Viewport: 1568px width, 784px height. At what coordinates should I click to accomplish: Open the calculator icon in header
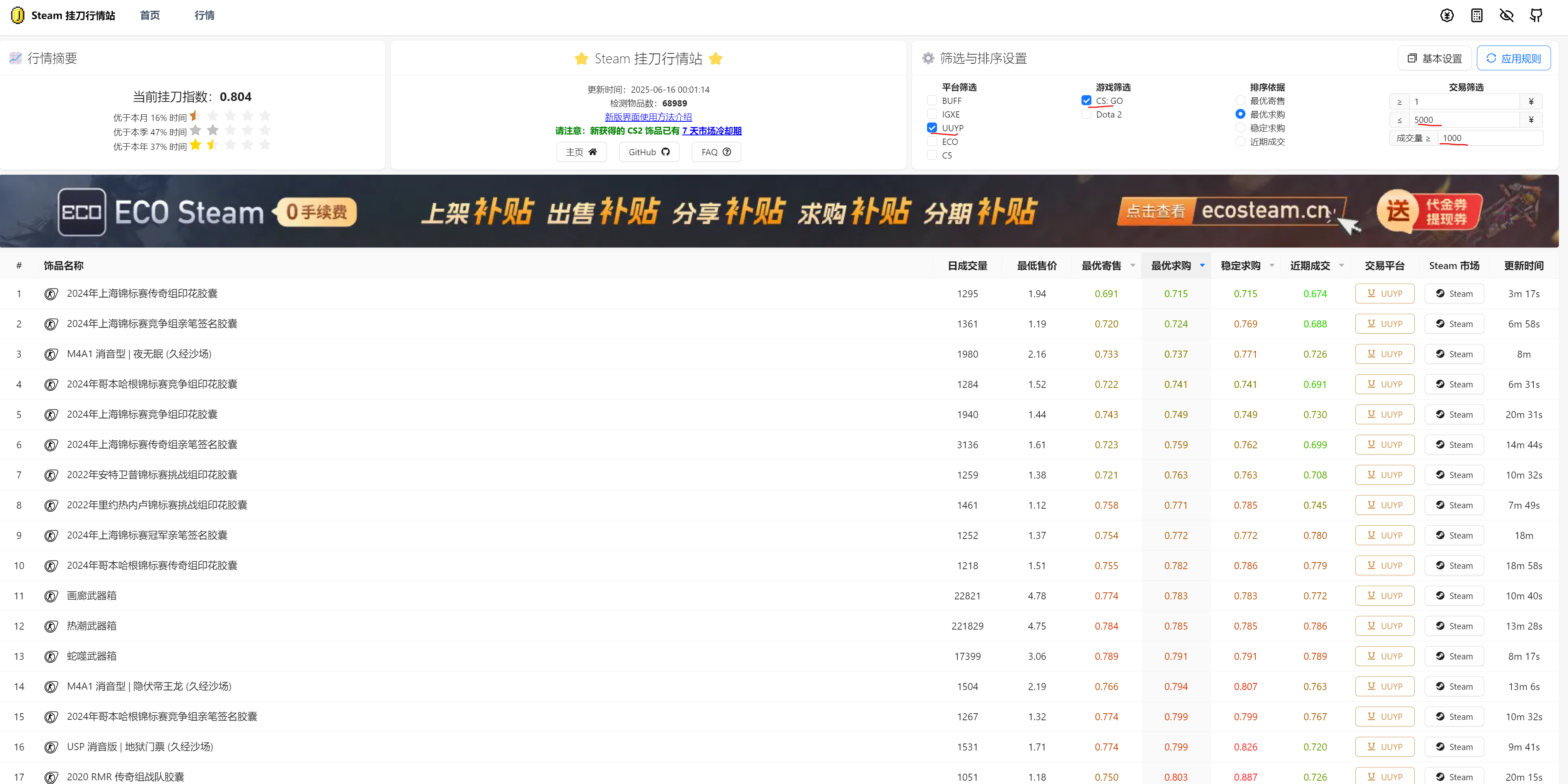click(1476, 15)
